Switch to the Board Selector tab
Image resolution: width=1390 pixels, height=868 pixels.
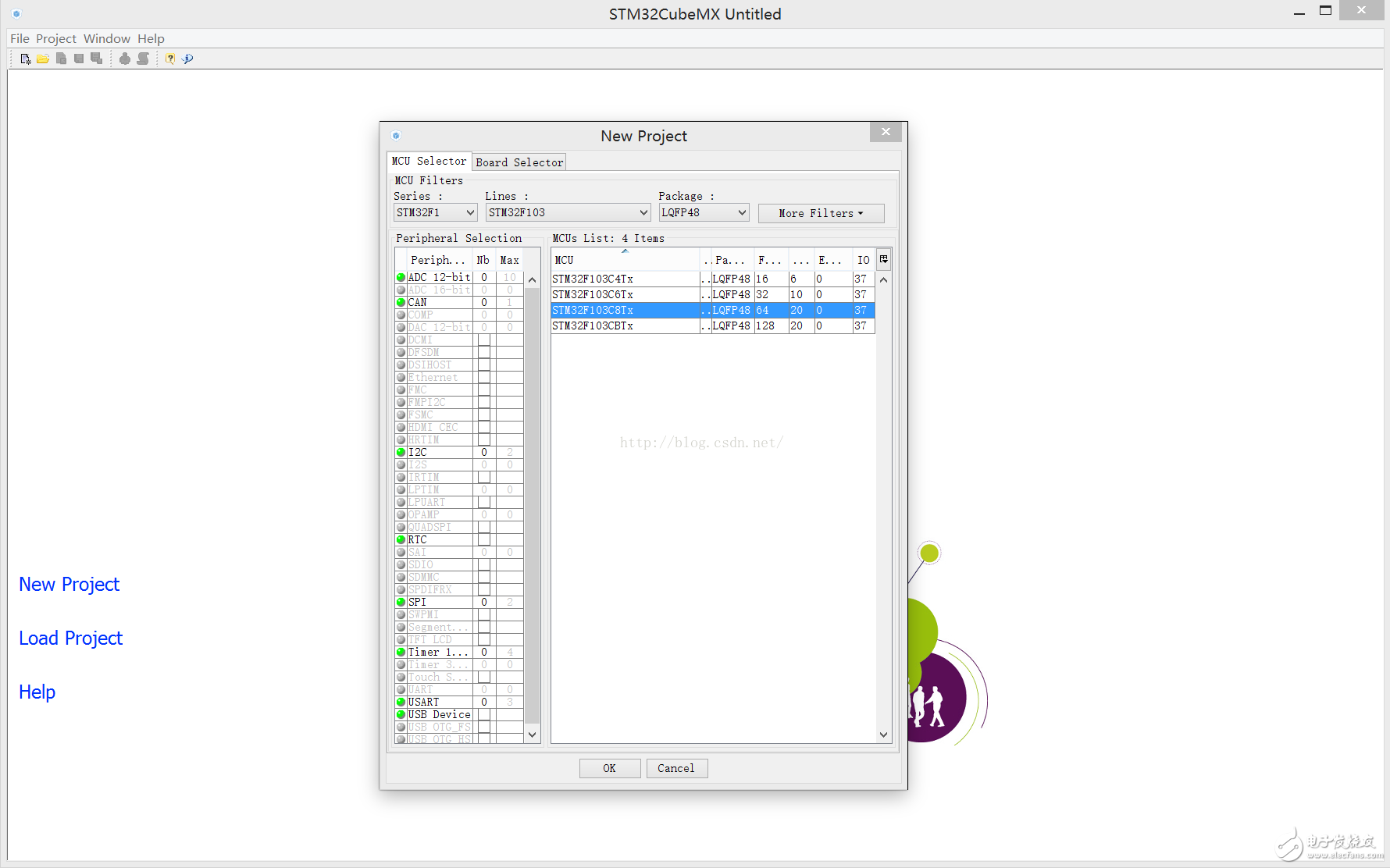(x=519, y=162)
